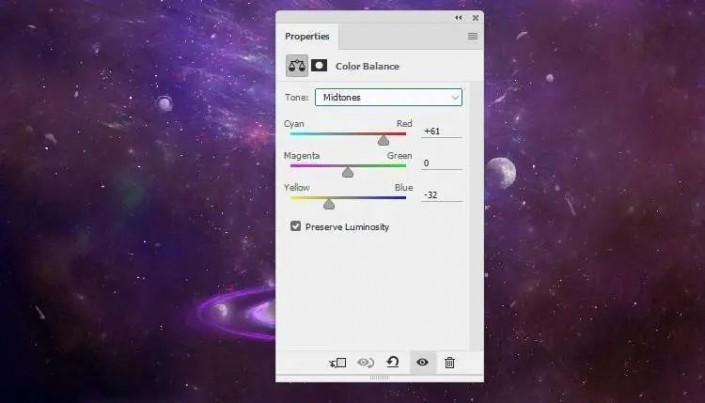This screenshot has width=705, height=403.
Task: Close the Properties panel
Action: click(475, 18)
